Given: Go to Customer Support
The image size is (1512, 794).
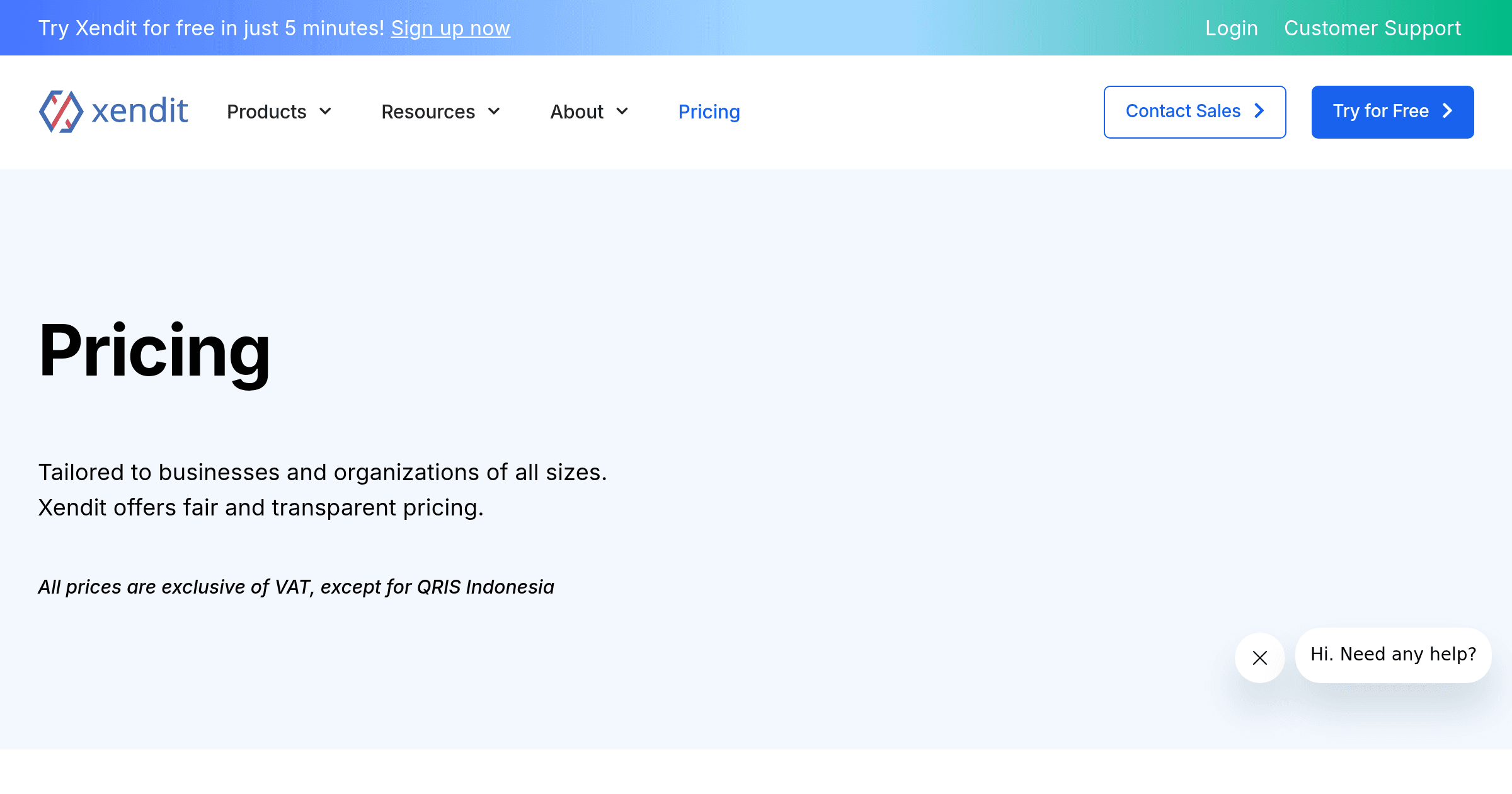Looking at the screenshot, I should 1372,28.
